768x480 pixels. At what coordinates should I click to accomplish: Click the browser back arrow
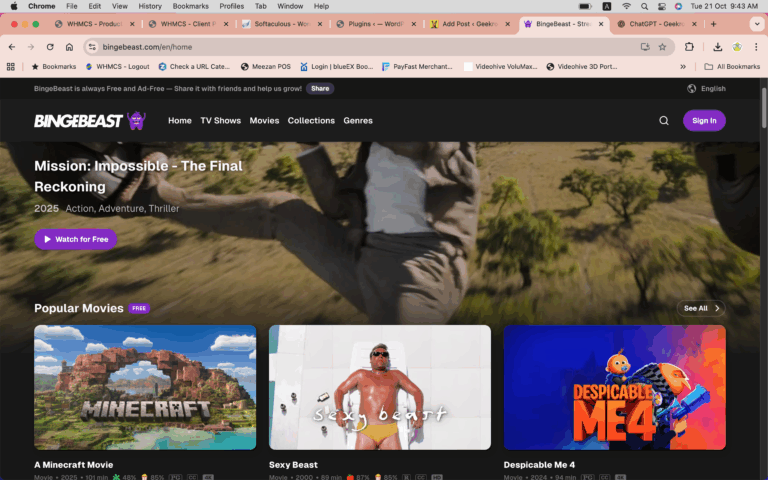click(13, 47)
